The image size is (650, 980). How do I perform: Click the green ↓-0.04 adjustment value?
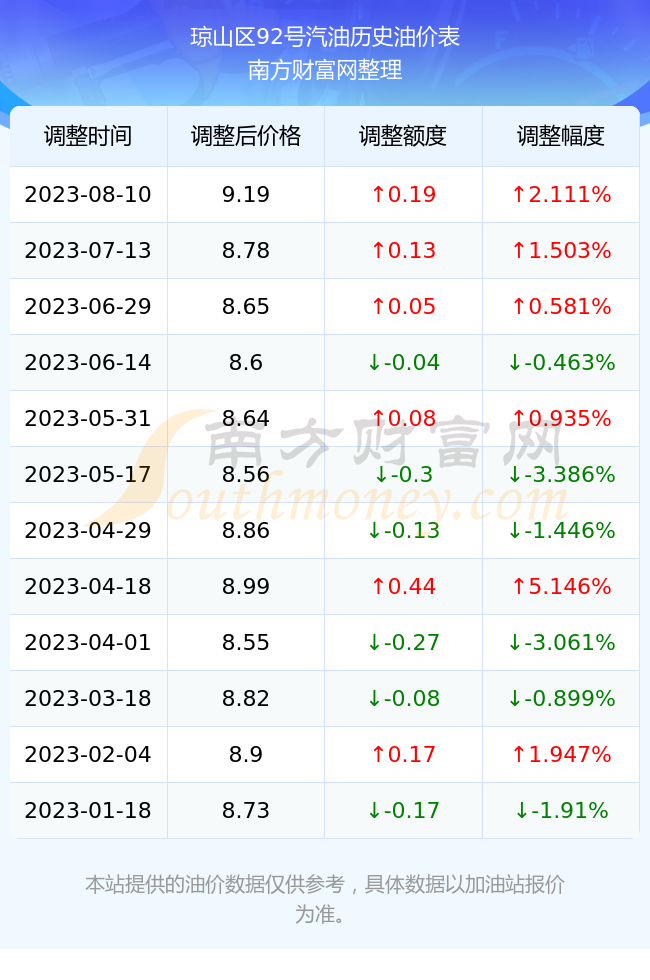403,362
